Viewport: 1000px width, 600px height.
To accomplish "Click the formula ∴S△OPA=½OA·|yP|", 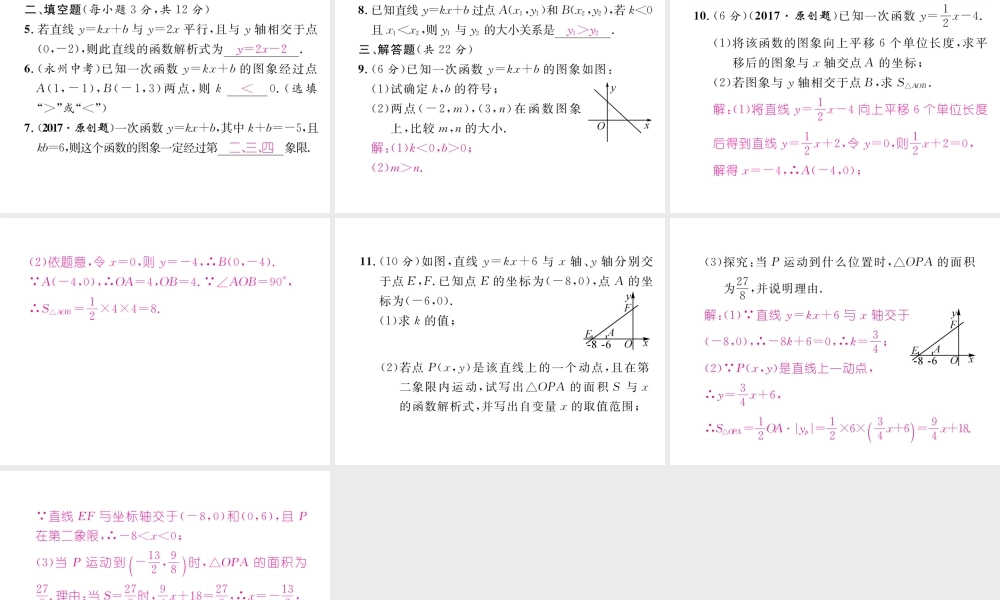I will point(838,428).
